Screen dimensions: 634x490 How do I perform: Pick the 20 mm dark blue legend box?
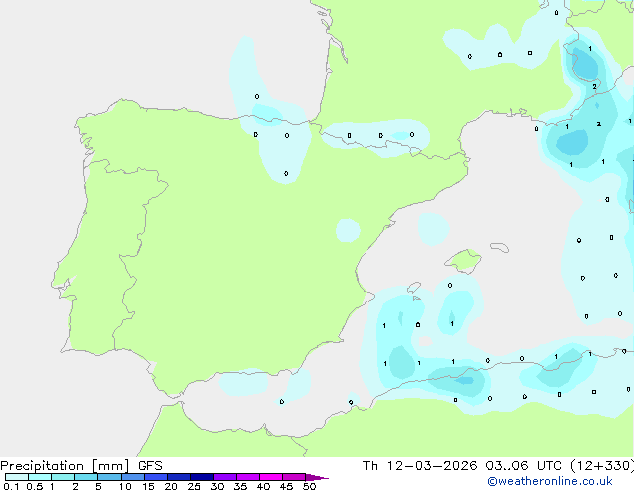[179, 477]
